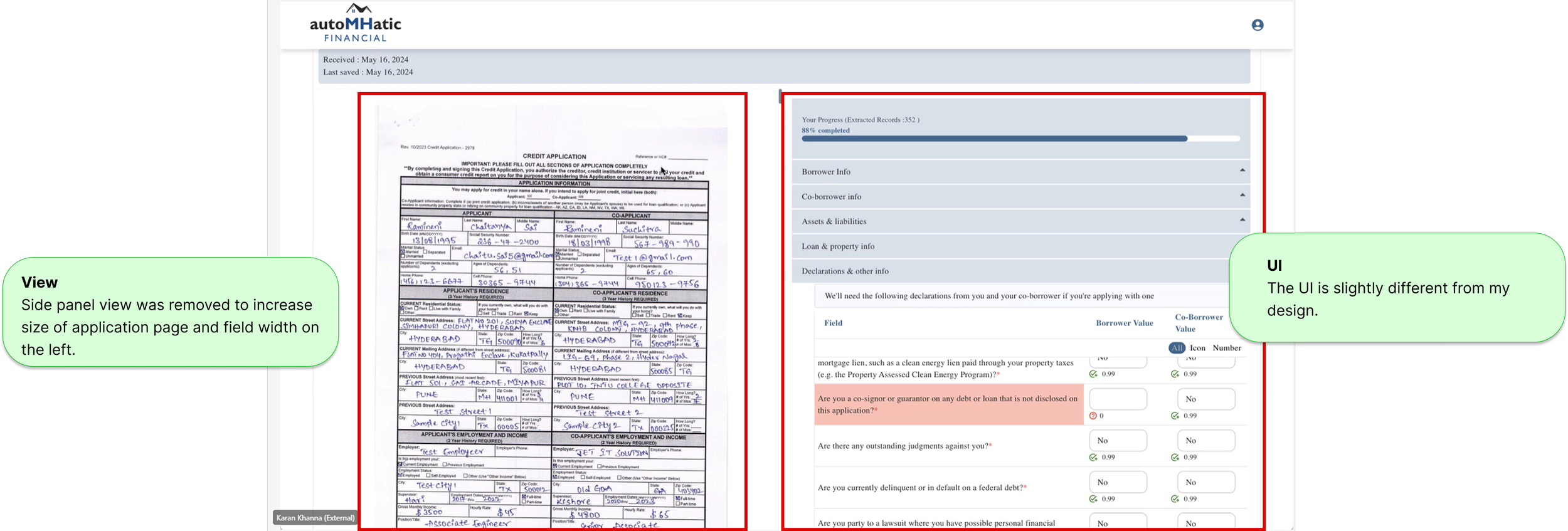The image size is (1568, 531).
Task: Select the Co-borrower info heading
Action: coord(831,197)
